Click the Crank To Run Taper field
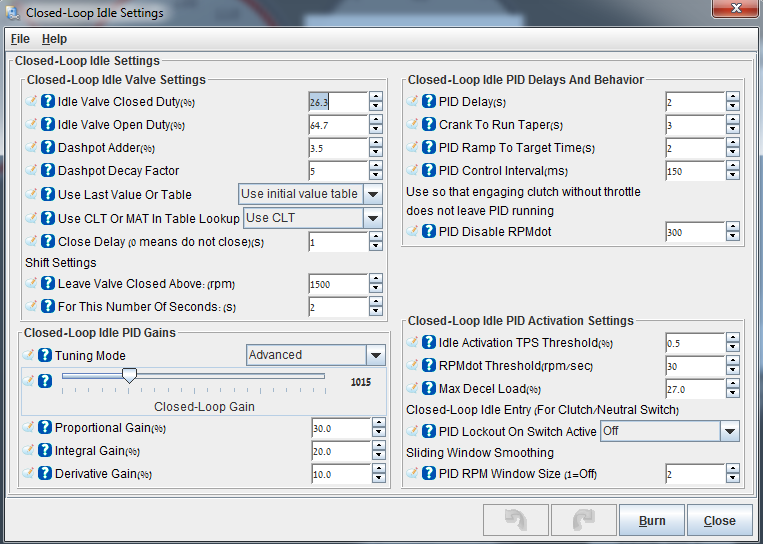Screen dimensions: 763x544 (x=695, y=125)
